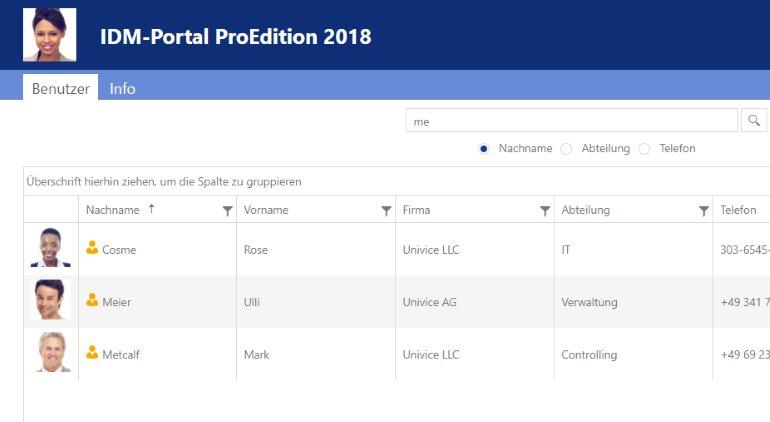Switch to the Benutzer tab
Viewport: 770px width, 422px height.
point(60,88)
